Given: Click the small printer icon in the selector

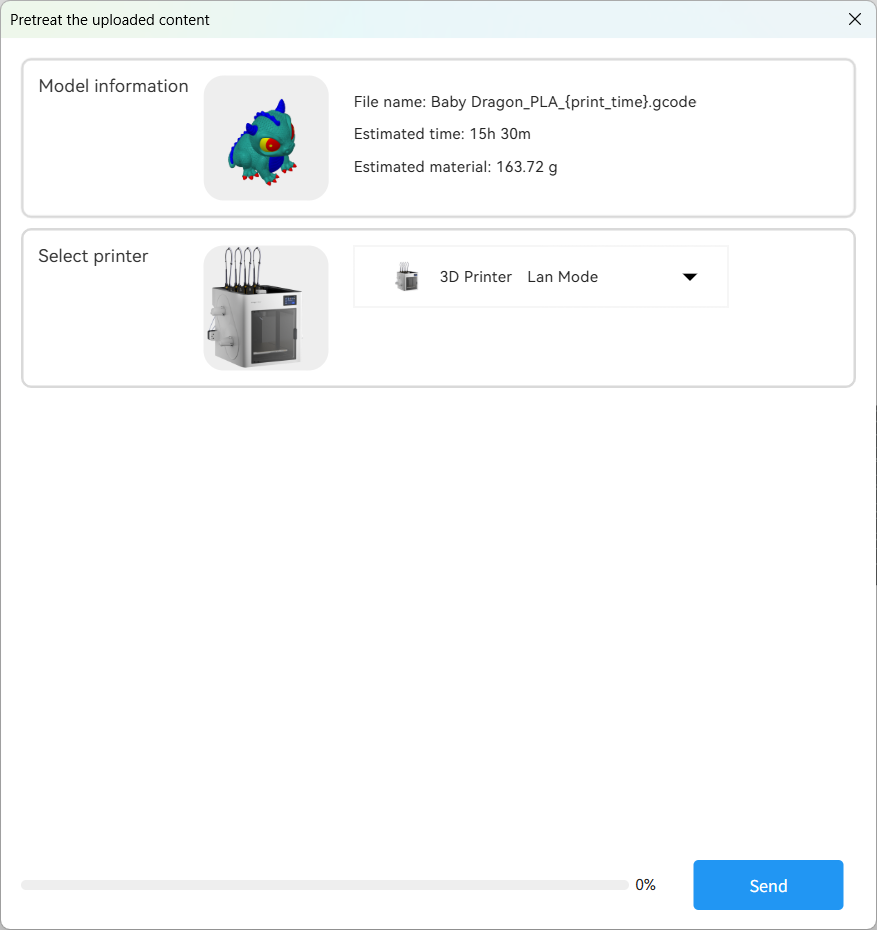Looking at the screenshot, I should 406,277.
